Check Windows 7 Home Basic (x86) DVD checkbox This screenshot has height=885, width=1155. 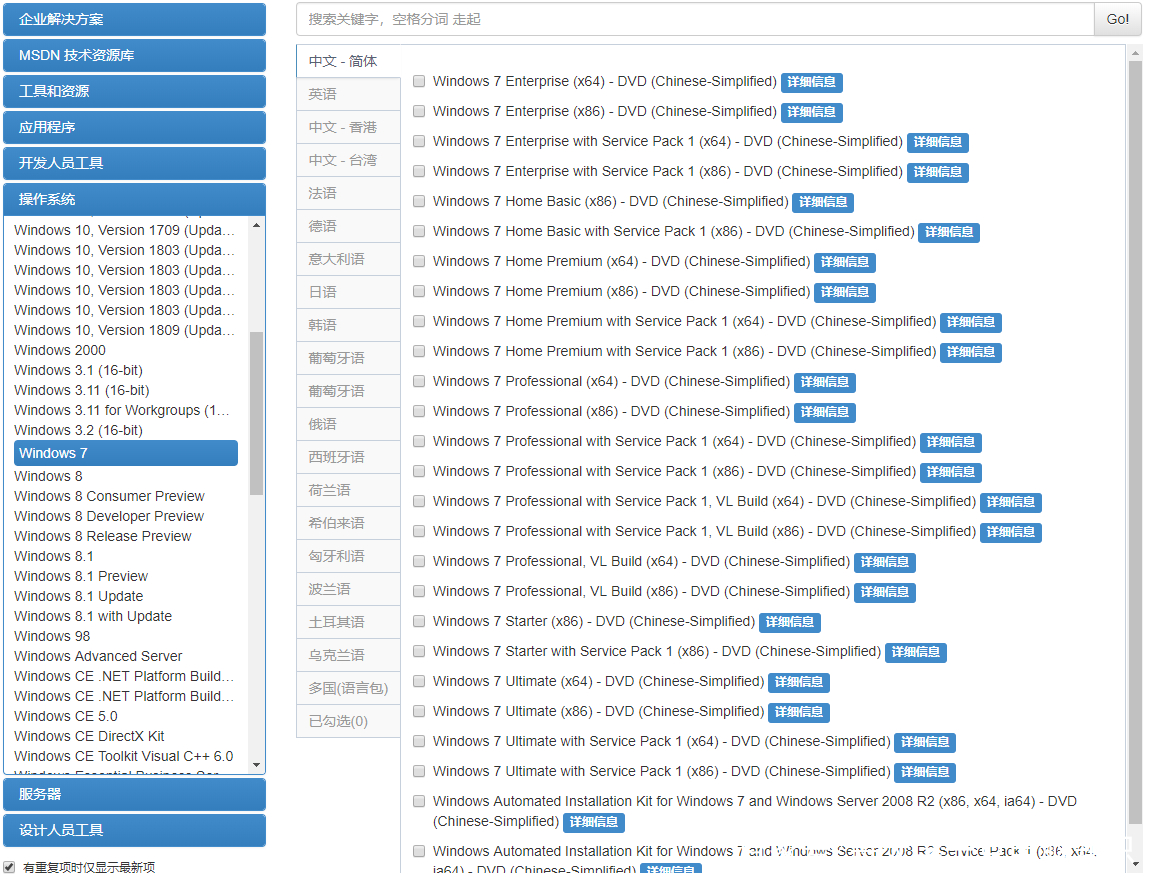[419, 201]
